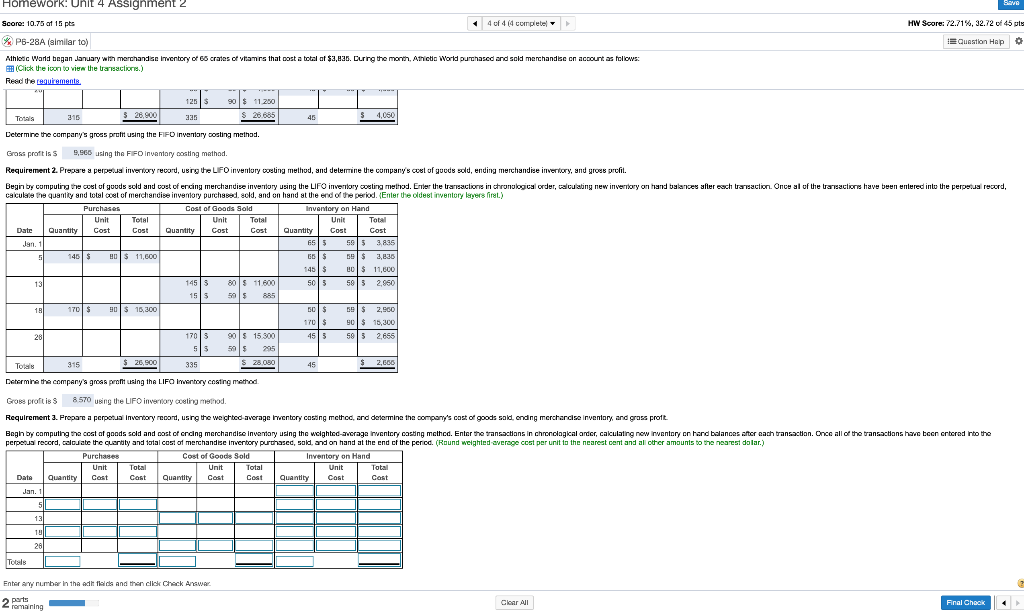Click the settings gear icon beside Question Help
The height and width of the screenshot is (616, 1024).
(x=1017, y=40)
